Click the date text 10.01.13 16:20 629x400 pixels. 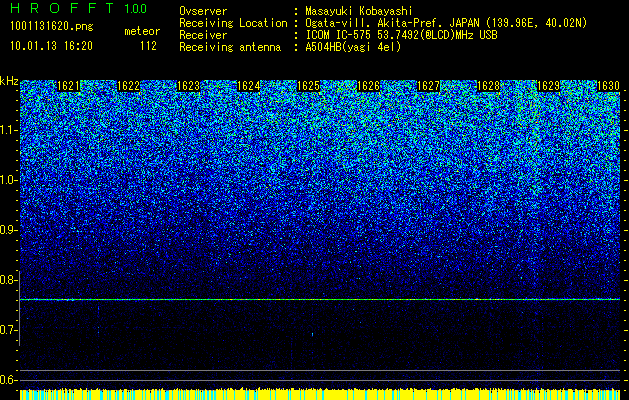[x=51, y=46]
